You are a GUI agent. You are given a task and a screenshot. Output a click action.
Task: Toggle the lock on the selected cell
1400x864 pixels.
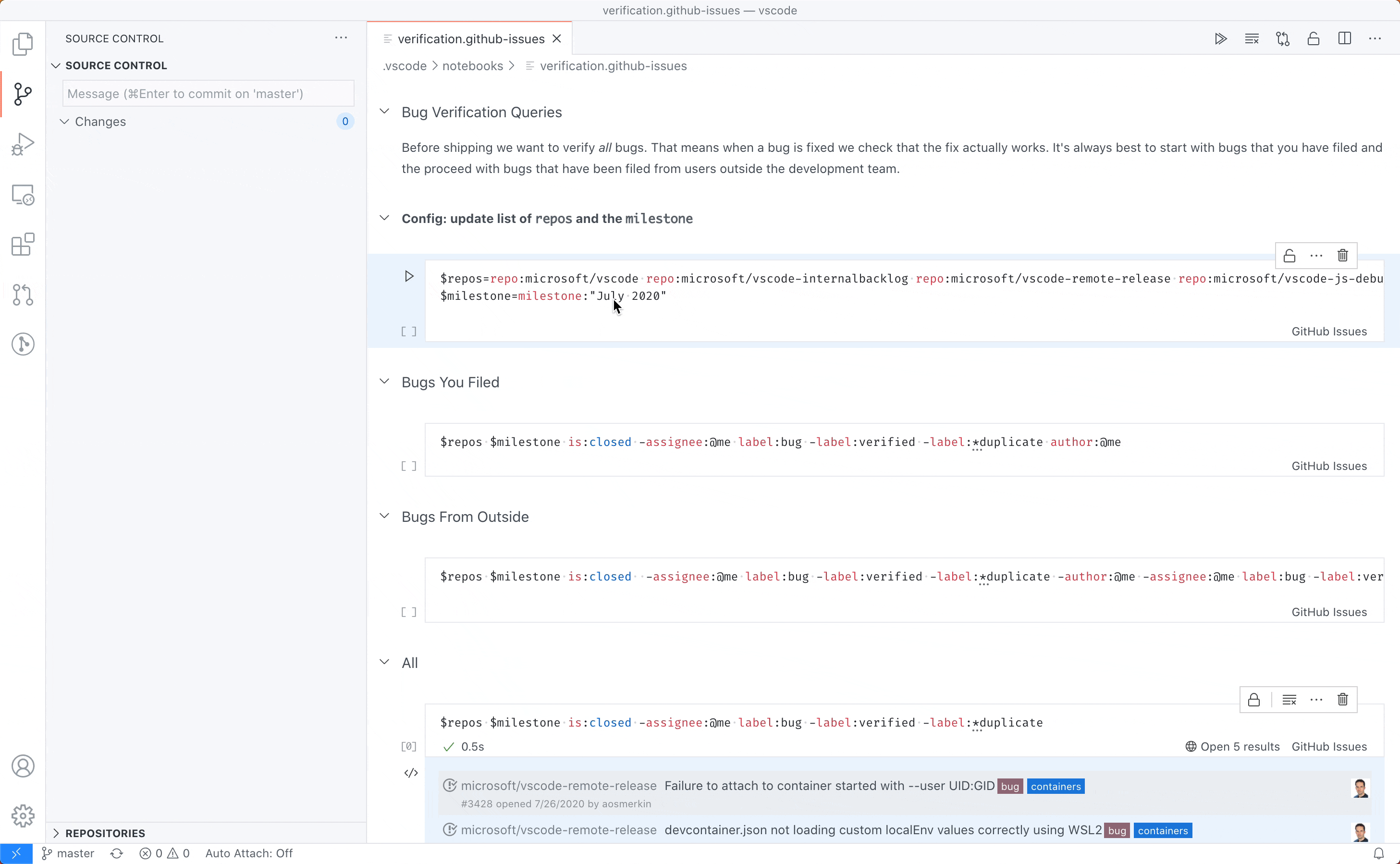(1289, 256)
